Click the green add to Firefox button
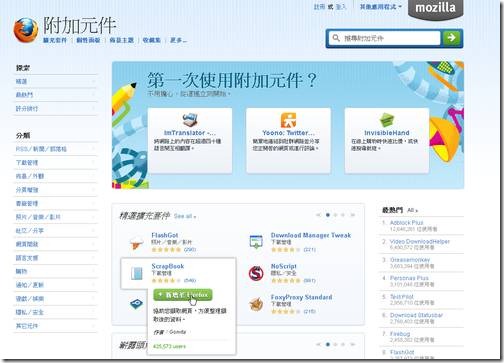Screen dimensions: 504x363 point(183,295)
